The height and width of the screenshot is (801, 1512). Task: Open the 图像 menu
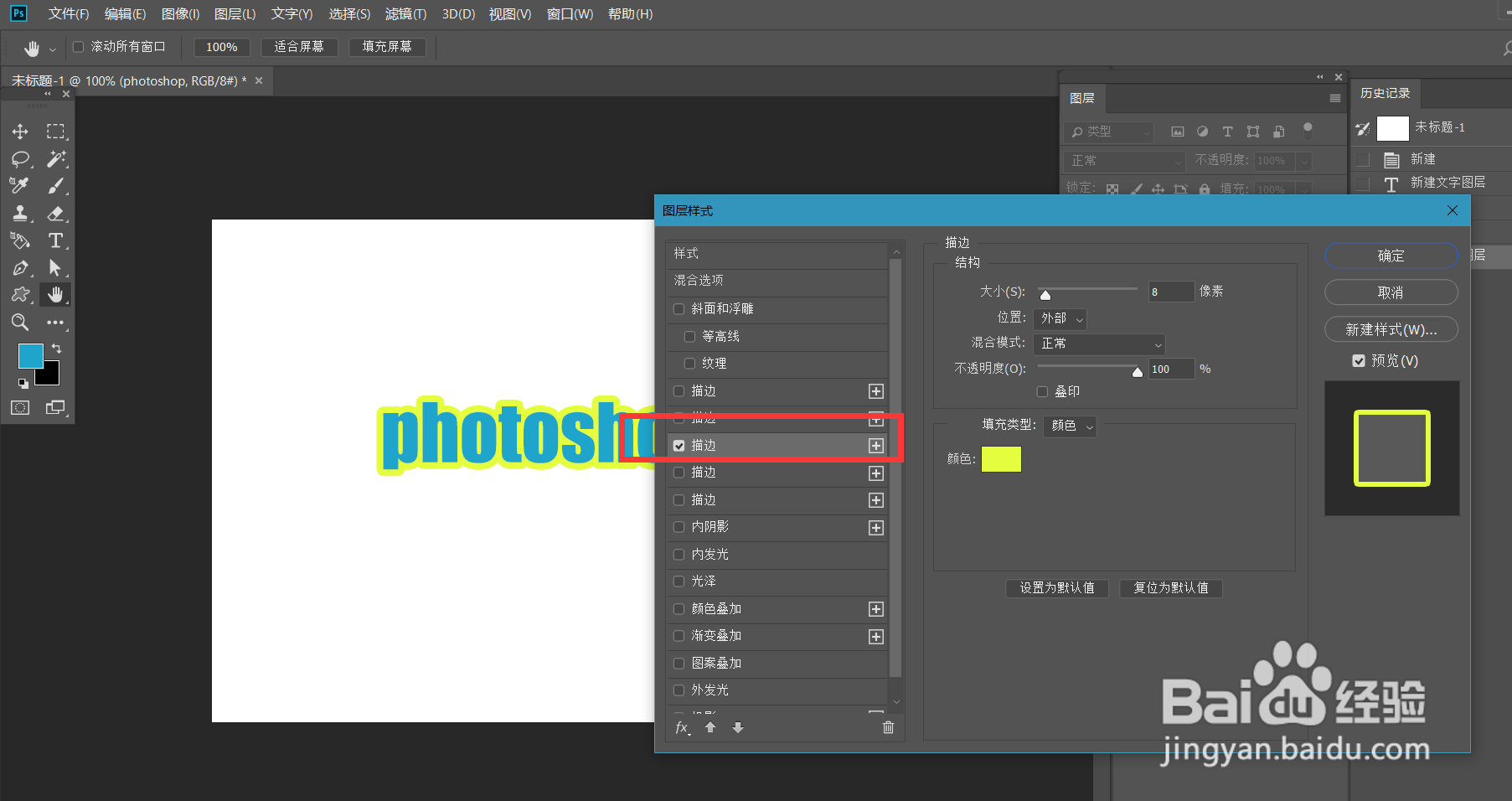pyautogui.click(x=180, y=14)
